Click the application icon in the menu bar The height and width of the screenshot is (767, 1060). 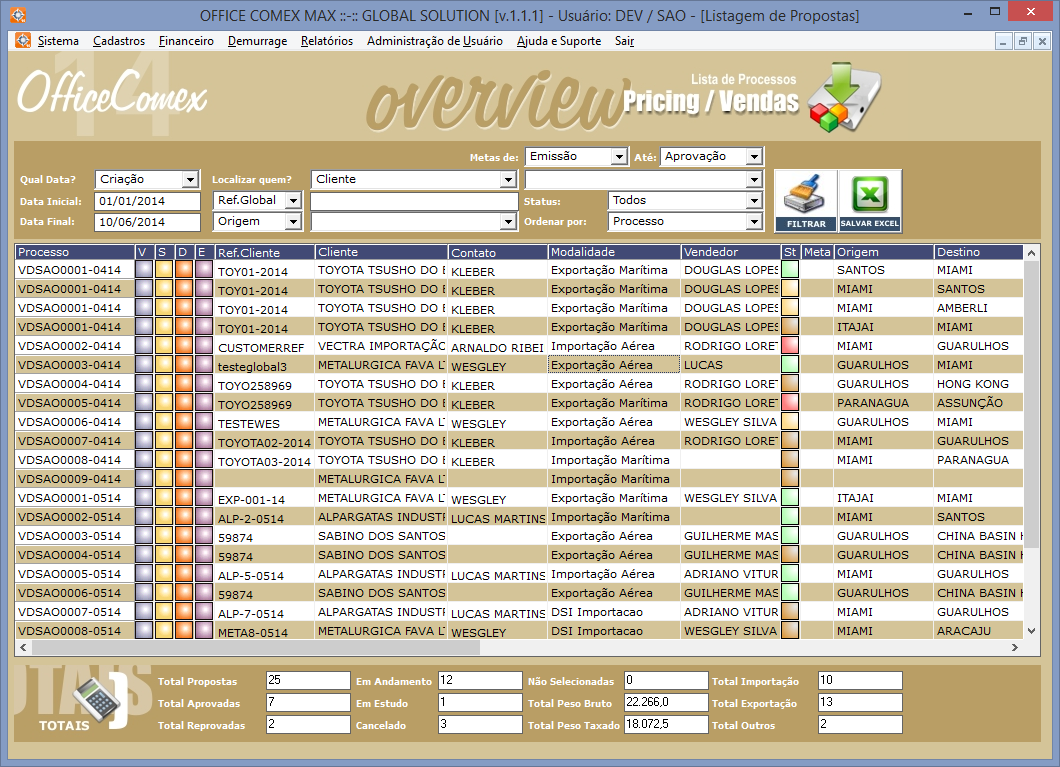(x=22, y=41)
